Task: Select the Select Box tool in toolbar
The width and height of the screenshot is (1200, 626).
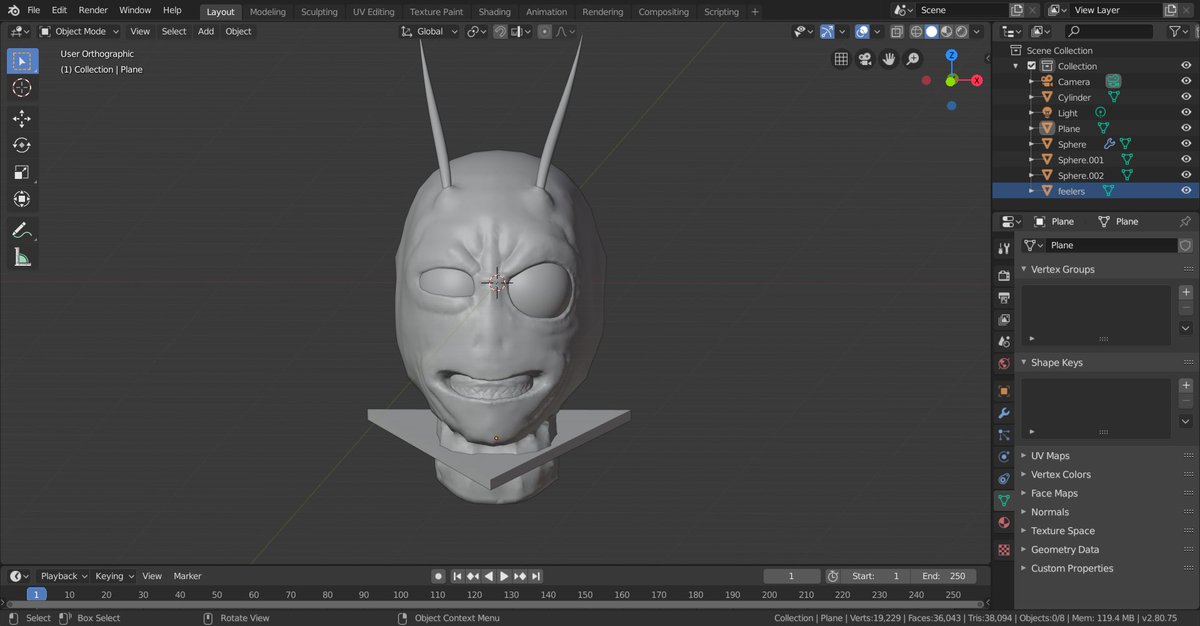Action: 22,60
